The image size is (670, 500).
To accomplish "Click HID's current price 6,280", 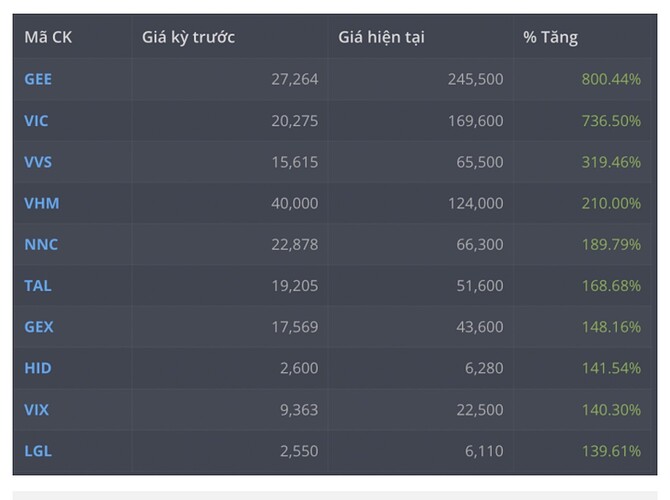I will tap(483, 368).
